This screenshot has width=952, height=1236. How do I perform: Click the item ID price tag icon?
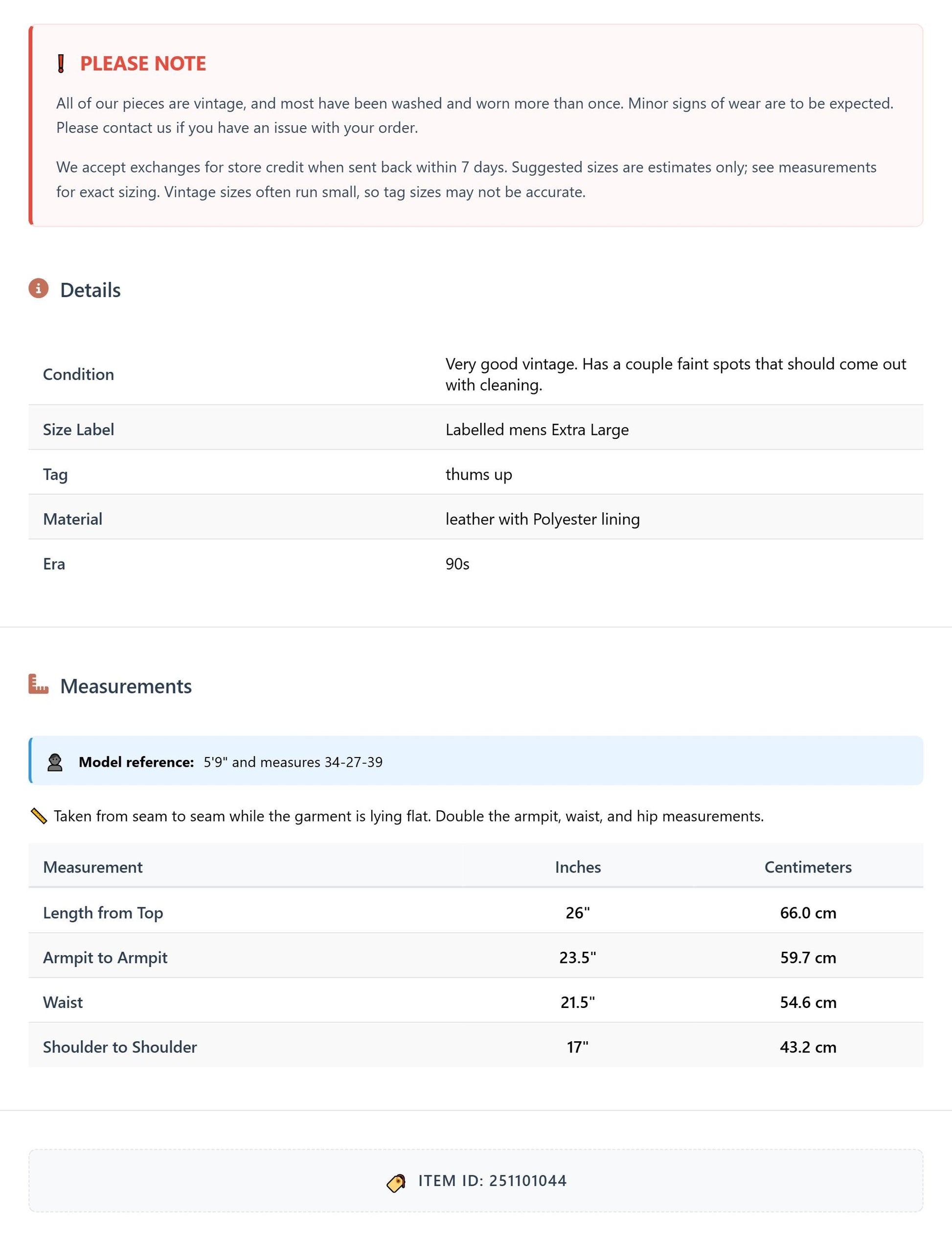[x=396, y=1183]
